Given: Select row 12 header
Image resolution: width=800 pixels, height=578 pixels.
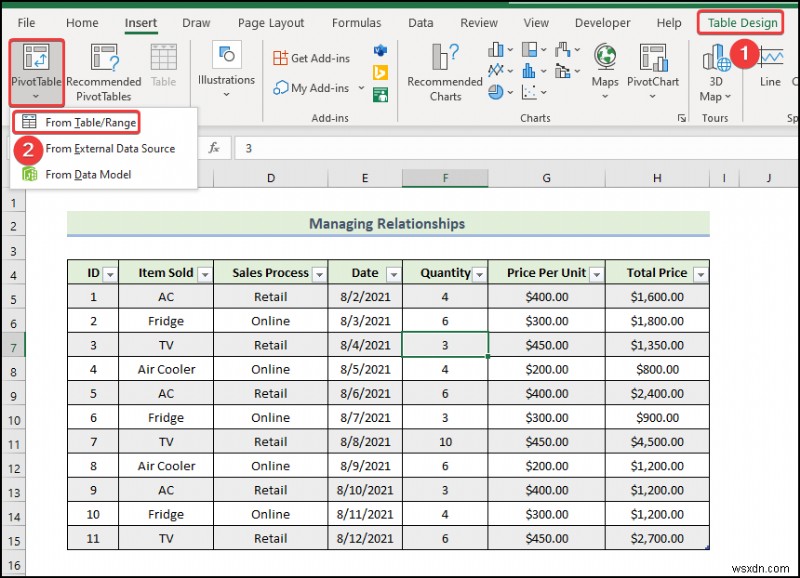Looking at the screenshot, I should 14,468.
